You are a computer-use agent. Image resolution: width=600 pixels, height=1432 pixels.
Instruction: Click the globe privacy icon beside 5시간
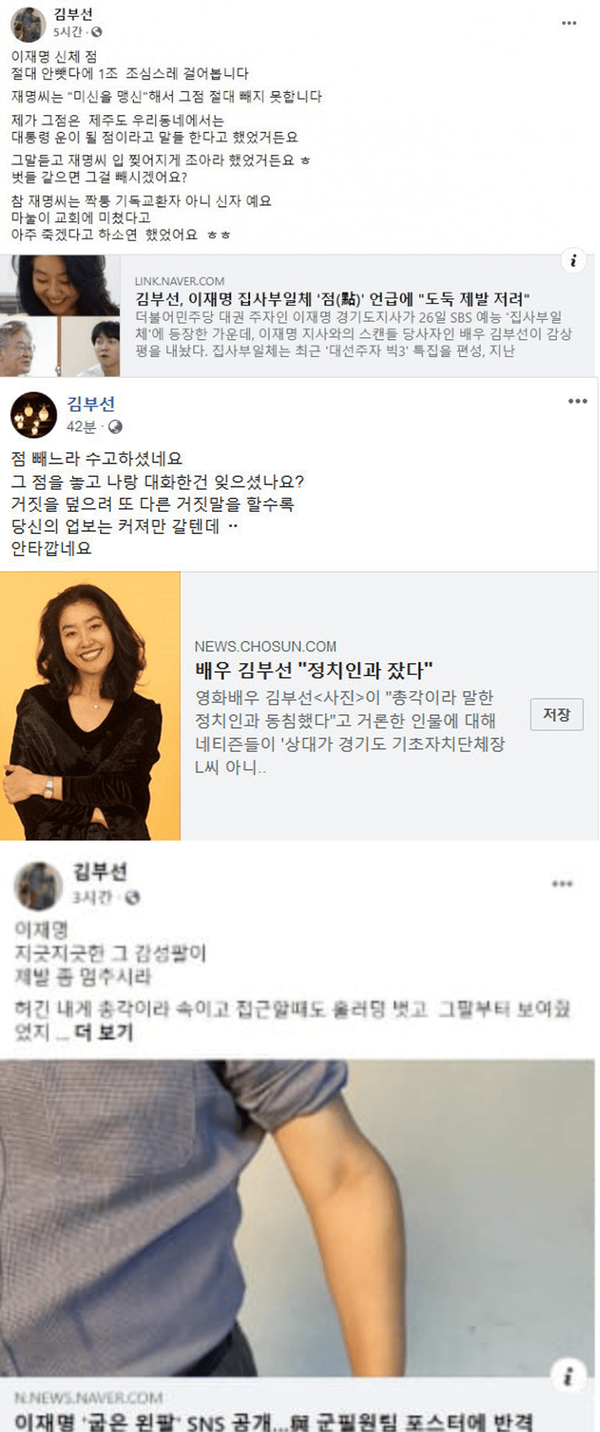[x=96, y=32]
